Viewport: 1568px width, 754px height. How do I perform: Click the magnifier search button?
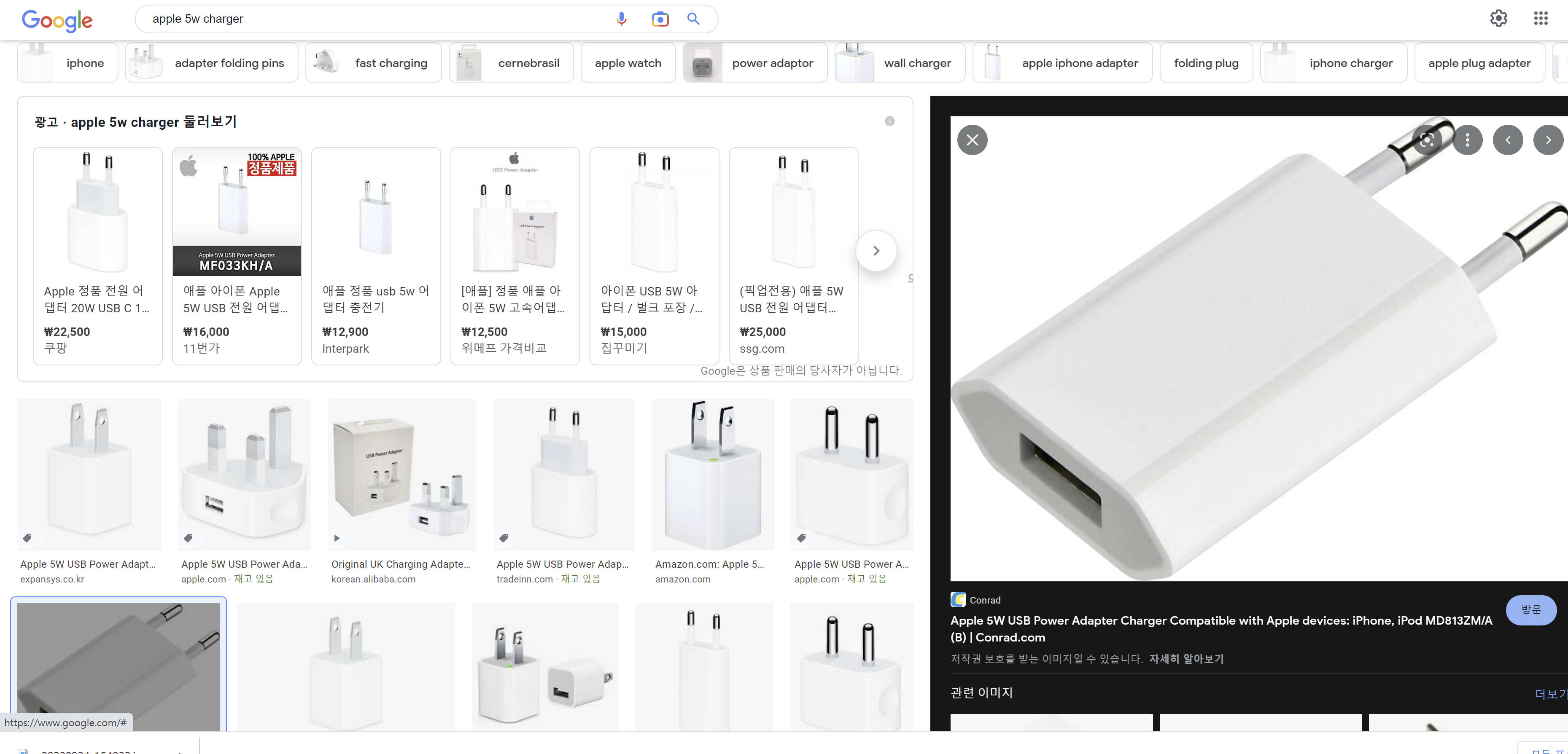pyautogui.click(x=693, y=19)
